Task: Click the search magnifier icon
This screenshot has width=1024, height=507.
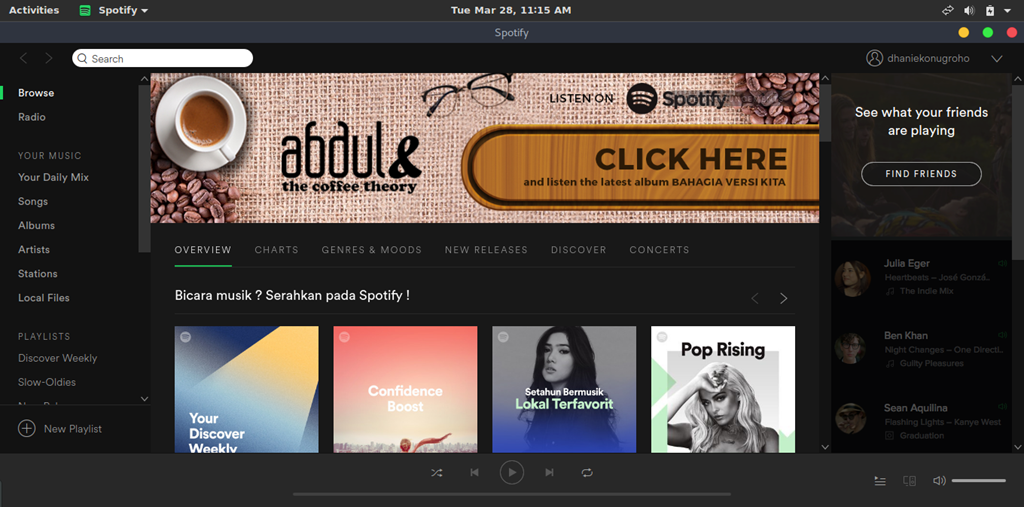Action: point(82,59)
